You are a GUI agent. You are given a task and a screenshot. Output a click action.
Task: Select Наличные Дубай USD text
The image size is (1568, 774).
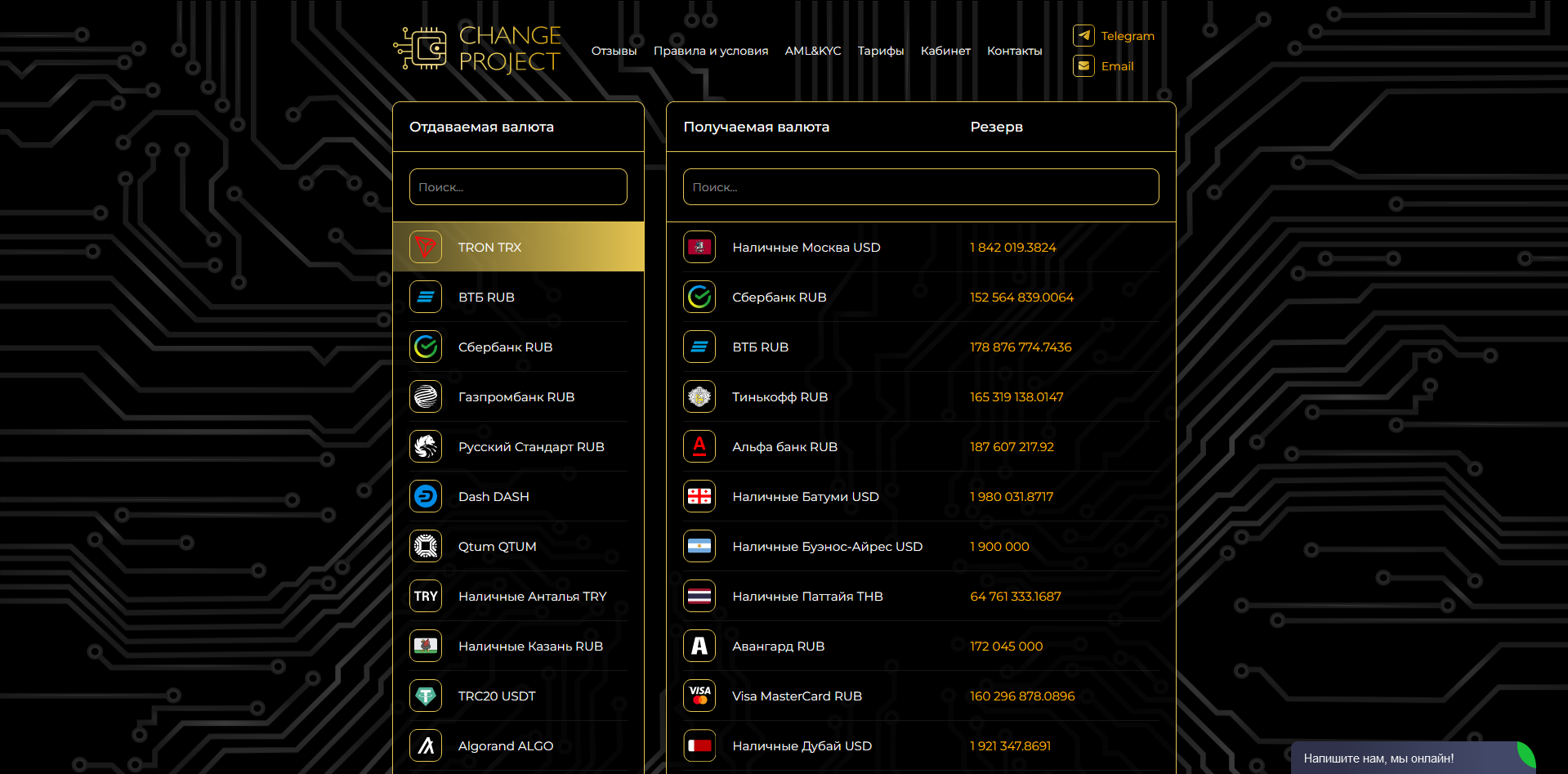pyautogui.click(x=802, y=745)
